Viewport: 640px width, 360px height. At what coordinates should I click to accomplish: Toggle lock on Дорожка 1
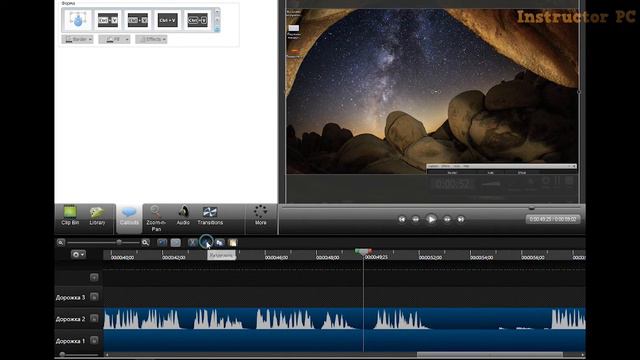coord(94,340)
